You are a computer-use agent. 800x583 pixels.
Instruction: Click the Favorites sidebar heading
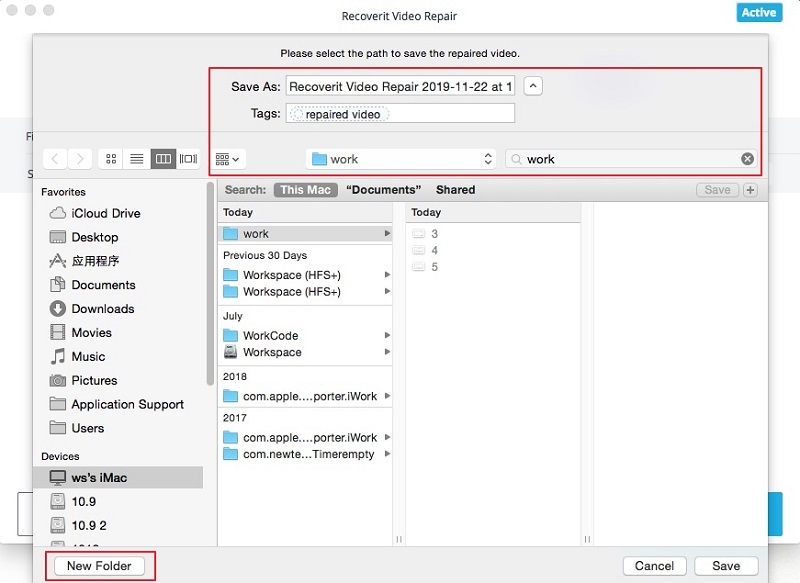point(63,192)
